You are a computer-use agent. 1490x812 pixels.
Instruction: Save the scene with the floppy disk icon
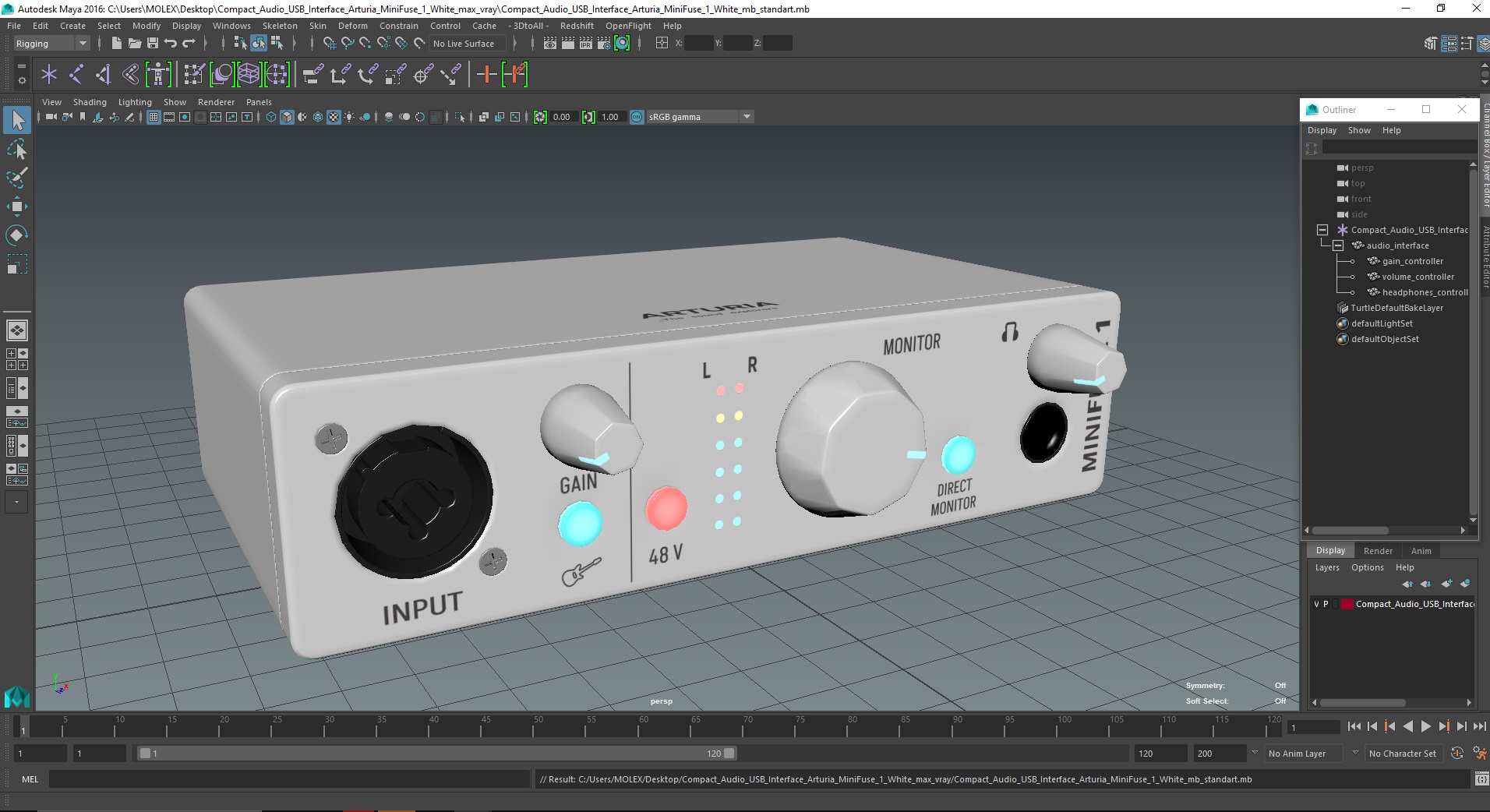(x=153, y=44)
